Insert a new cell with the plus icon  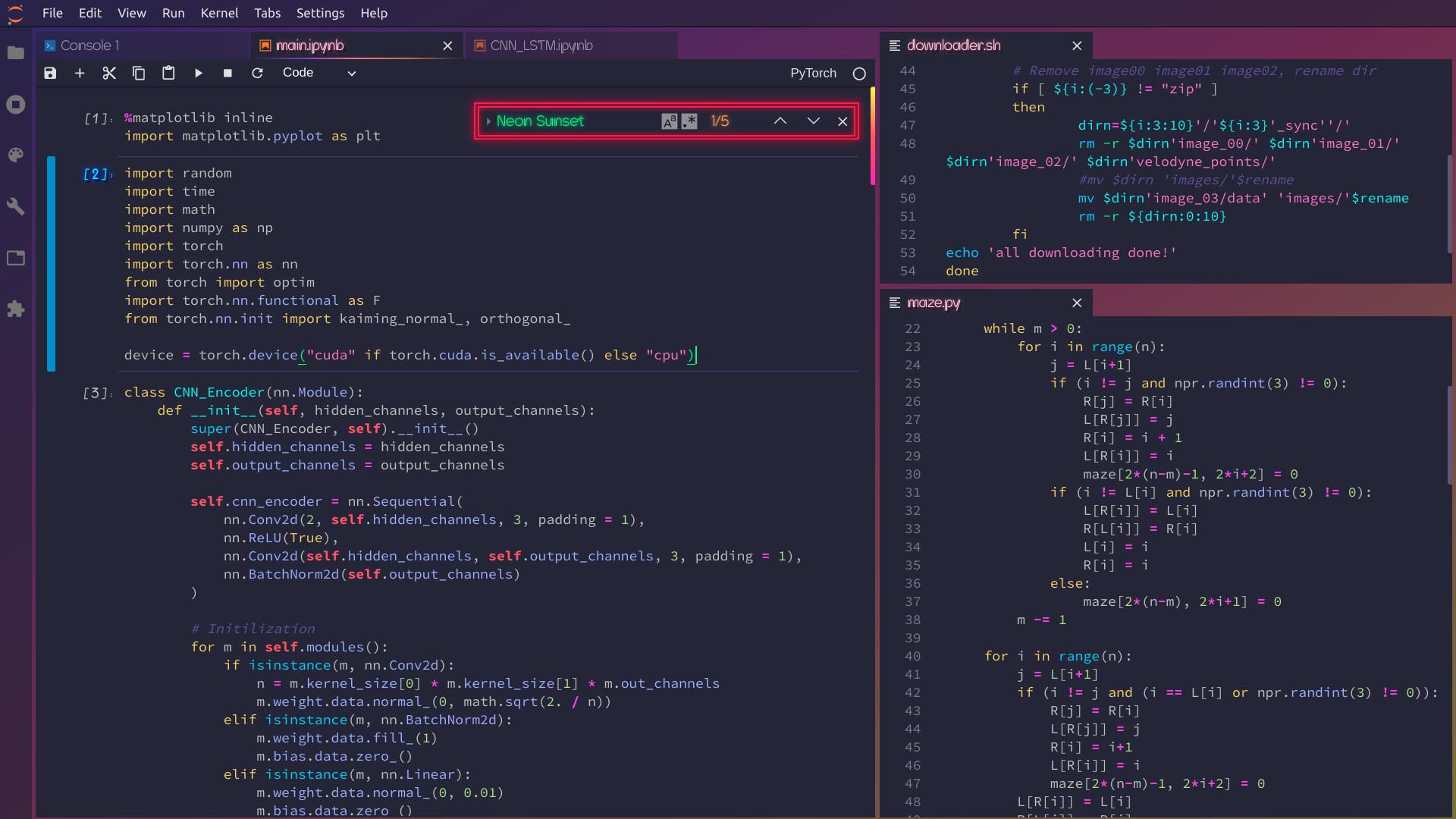[x=80, y=73]
